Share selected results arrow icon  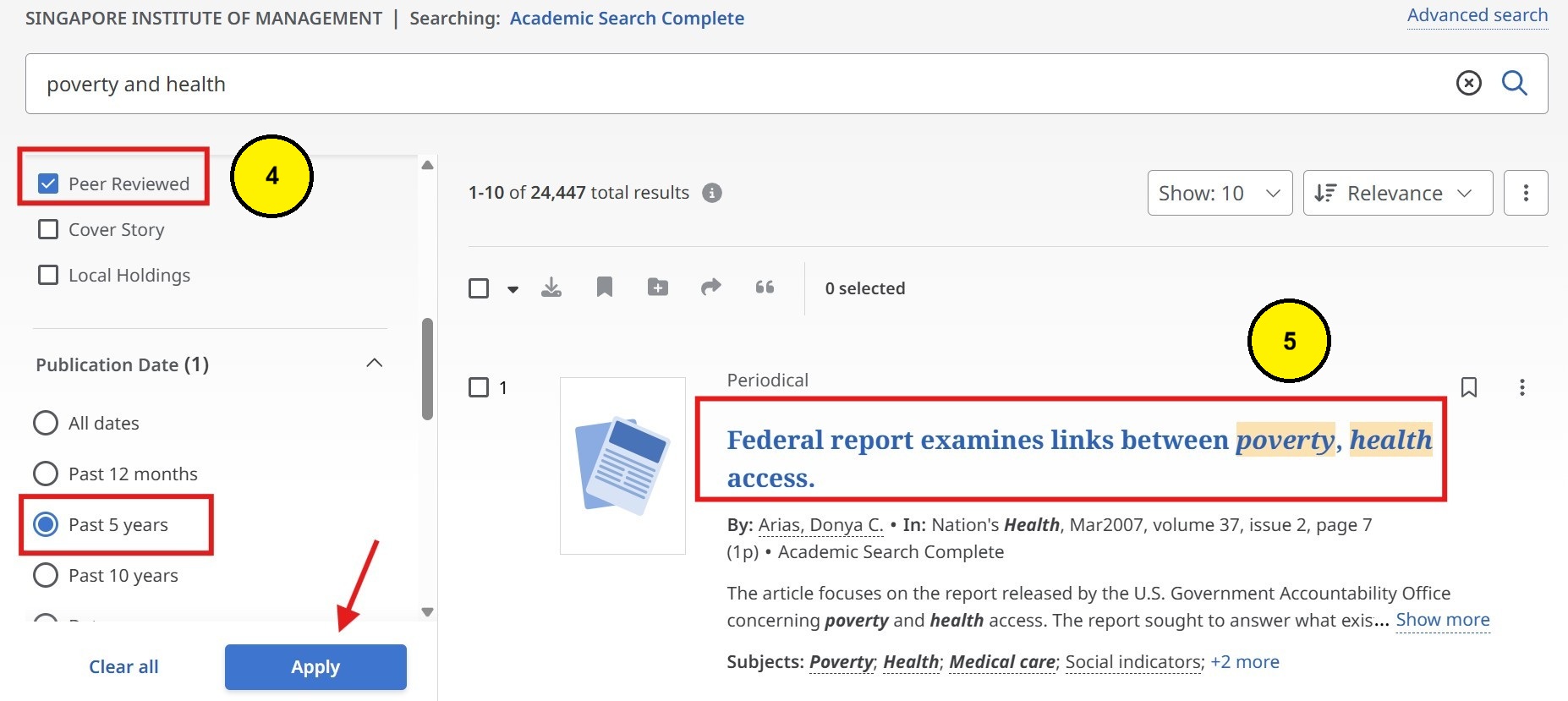coord(711,287)
